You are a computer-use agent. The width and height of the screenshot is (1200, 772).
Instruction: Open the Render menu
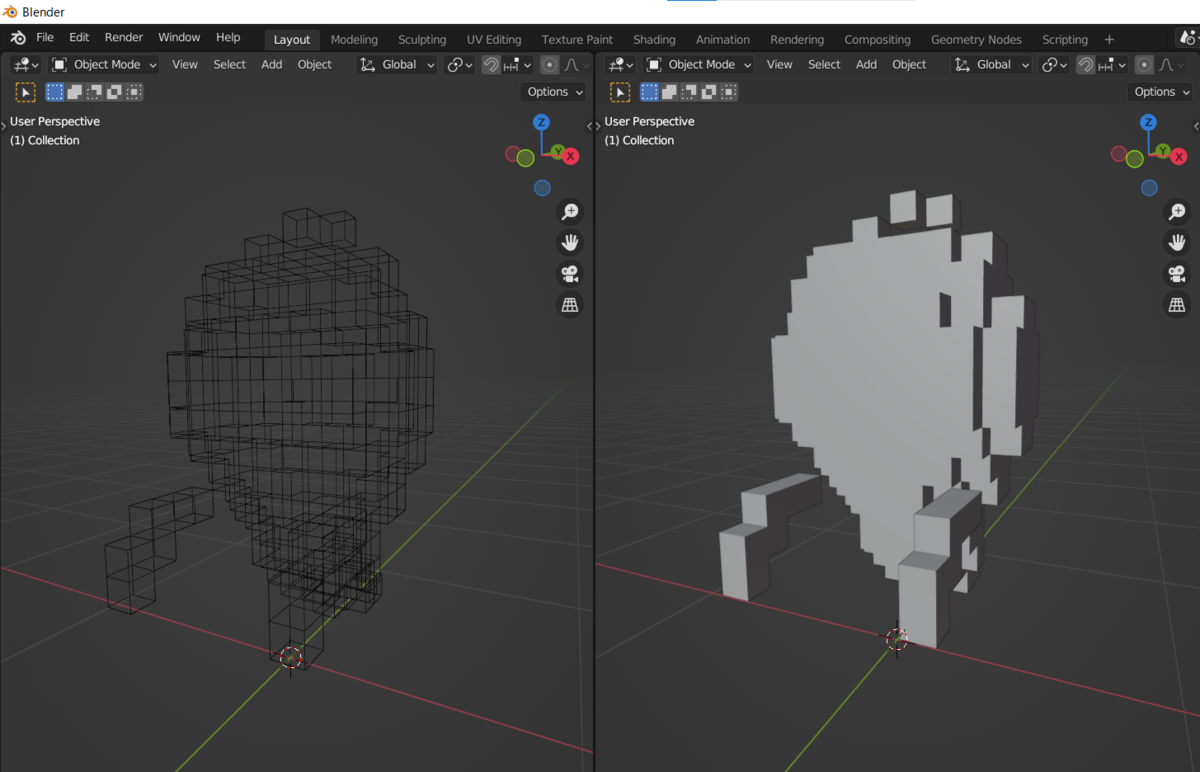click(123, 37)
